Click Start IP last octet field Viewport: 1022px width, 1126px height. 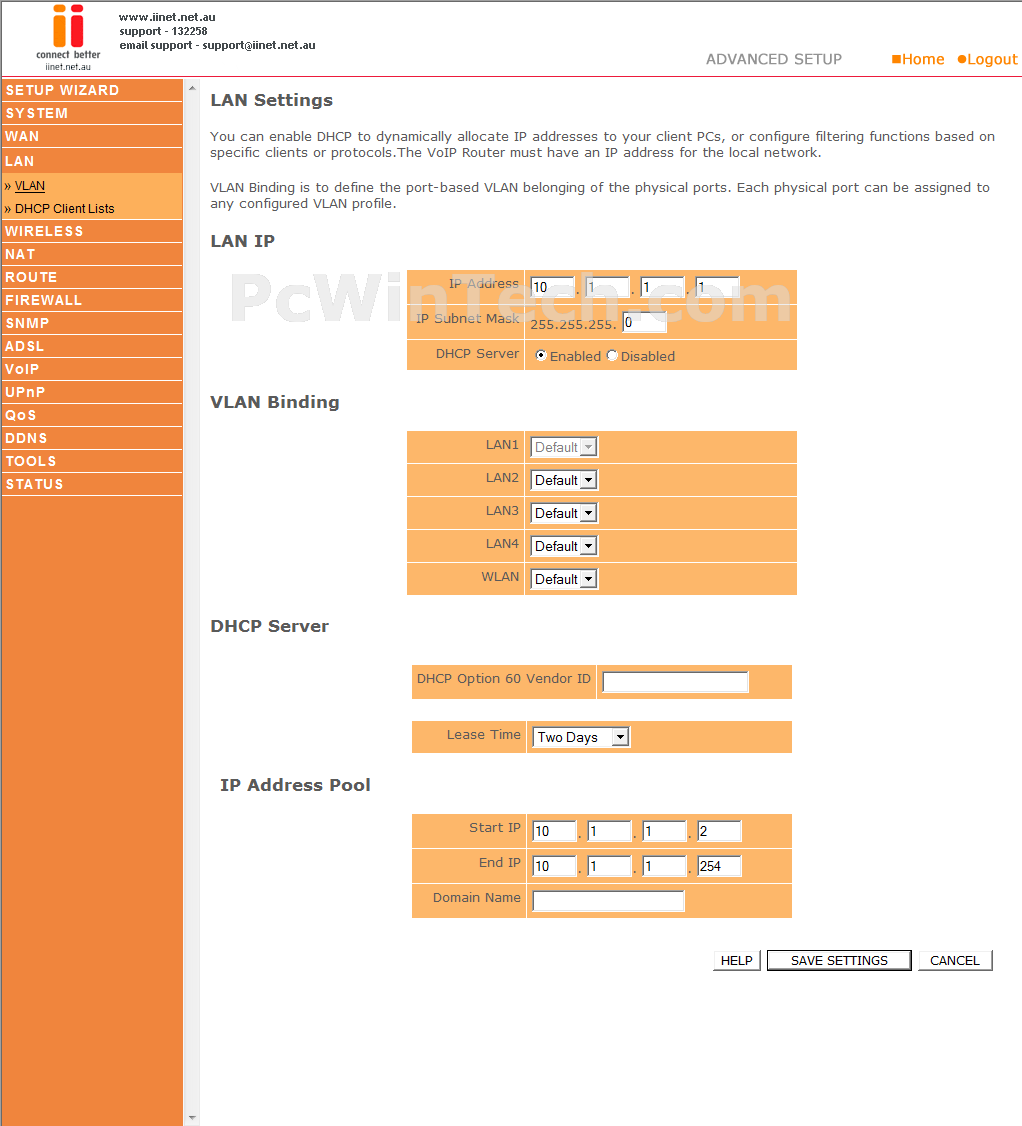pos(719,831)
